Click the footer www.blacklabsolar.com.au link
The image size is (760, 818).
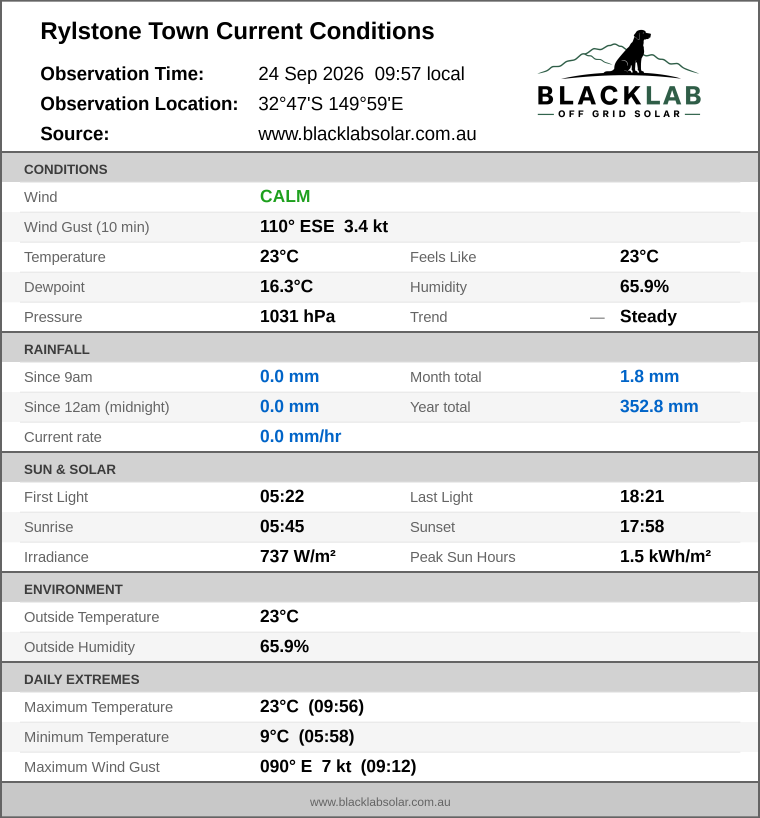[380, 802]
